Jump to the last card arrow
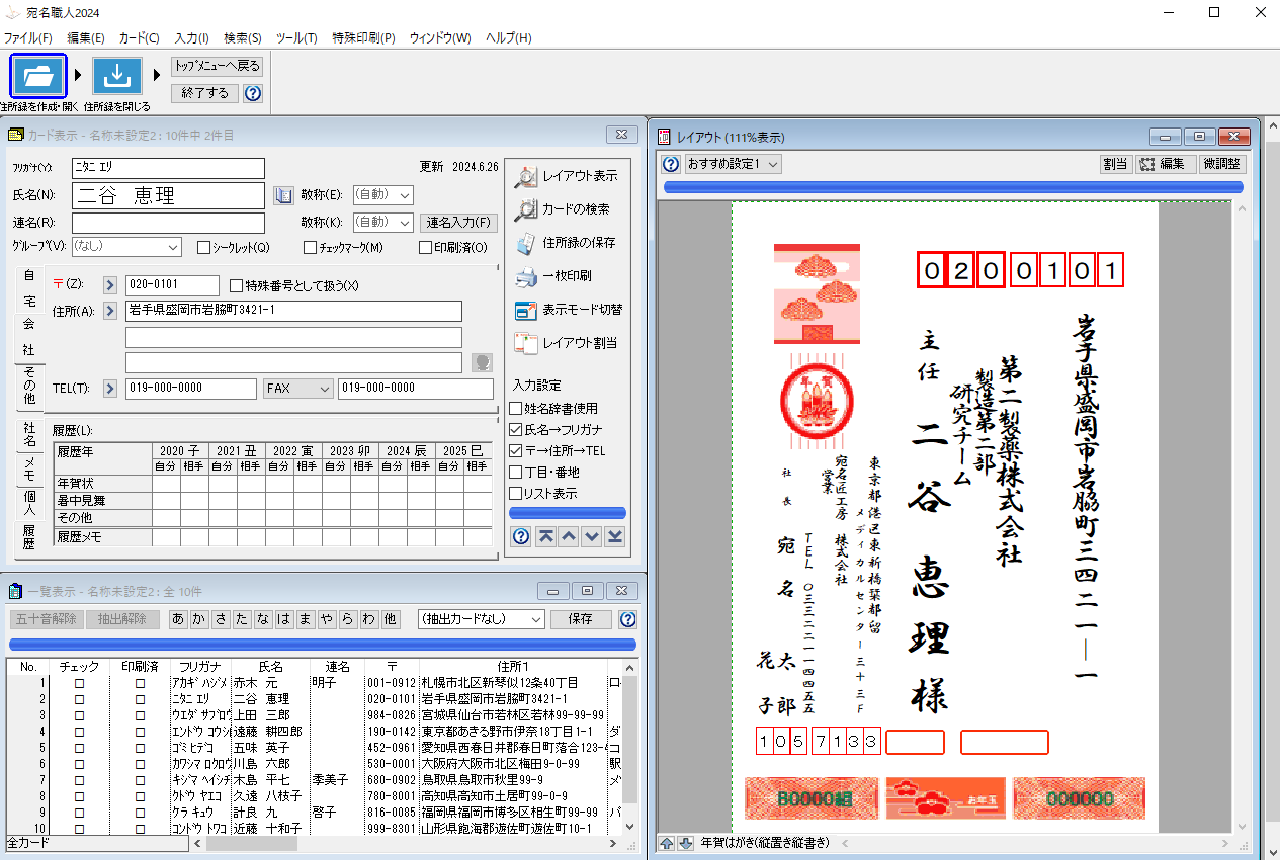The image size is (1280, 860). coord(615,536)
